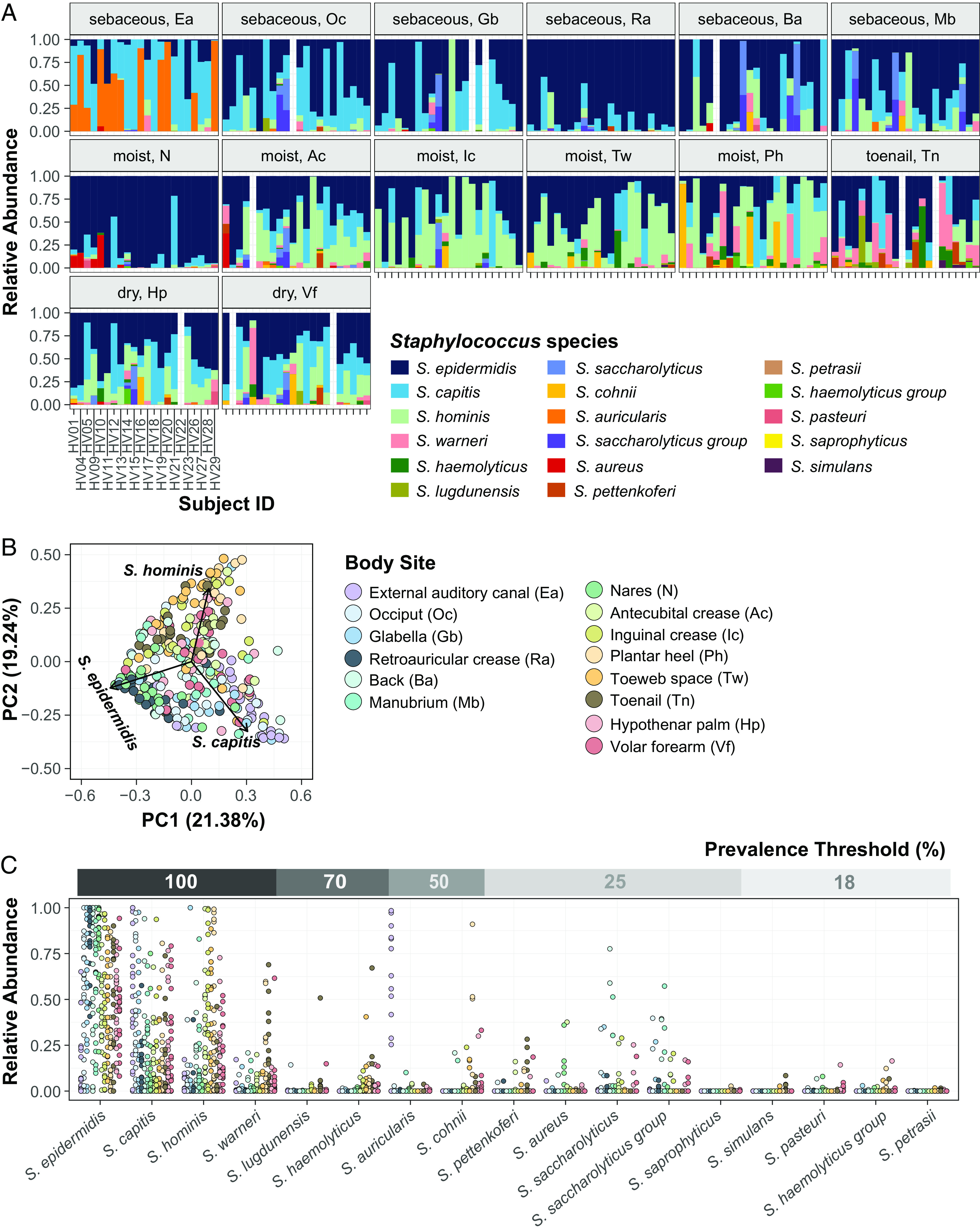Click the S. pasteuri rose legend swatch
Viewport: 980px width, 1232px height.
click(773, 415)
